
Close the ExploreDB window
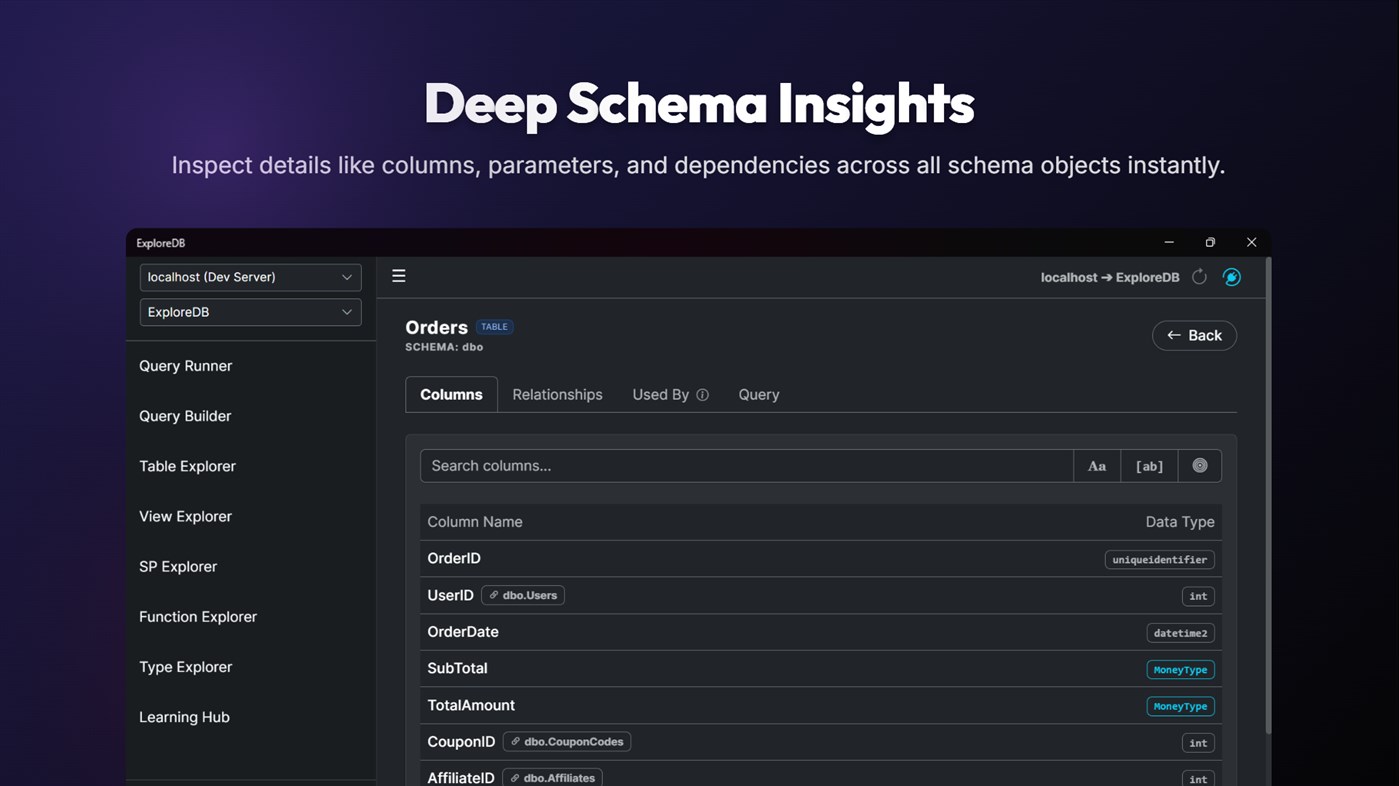point(1251,242)
